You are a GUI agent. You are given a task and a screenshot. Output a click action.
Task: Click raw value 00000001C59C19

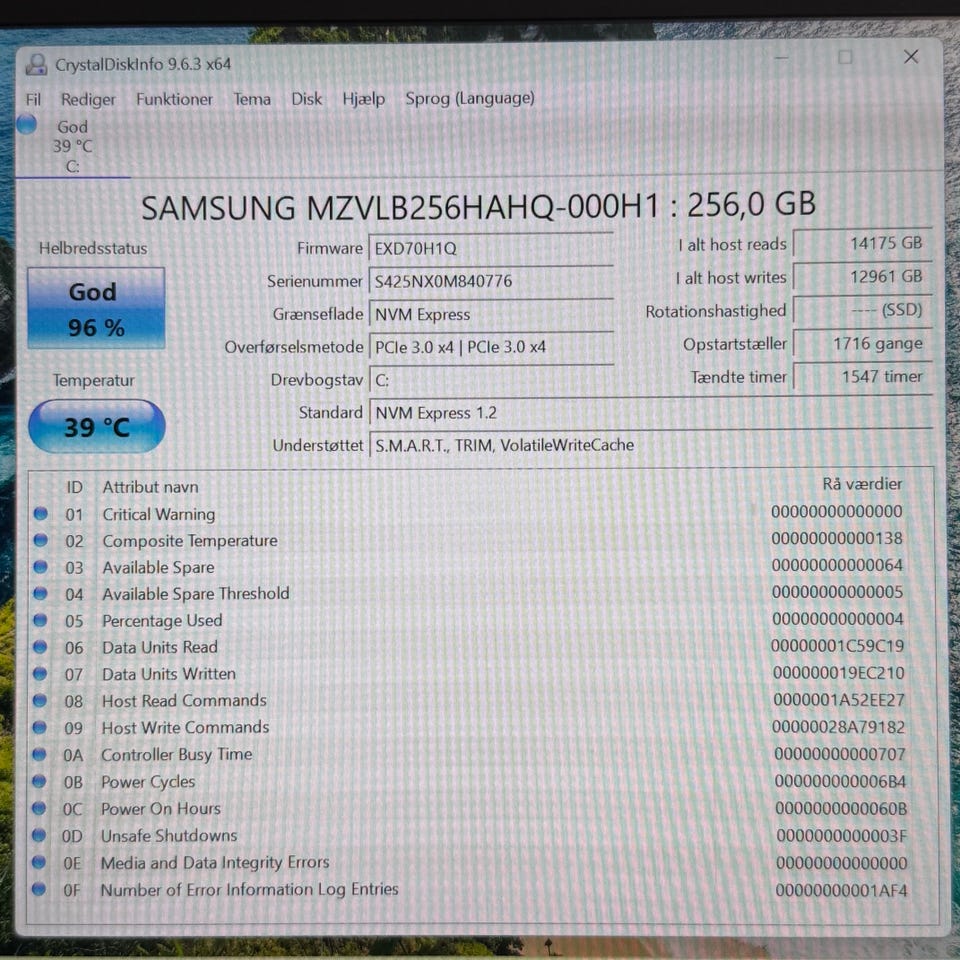click(x=837, y=646)
